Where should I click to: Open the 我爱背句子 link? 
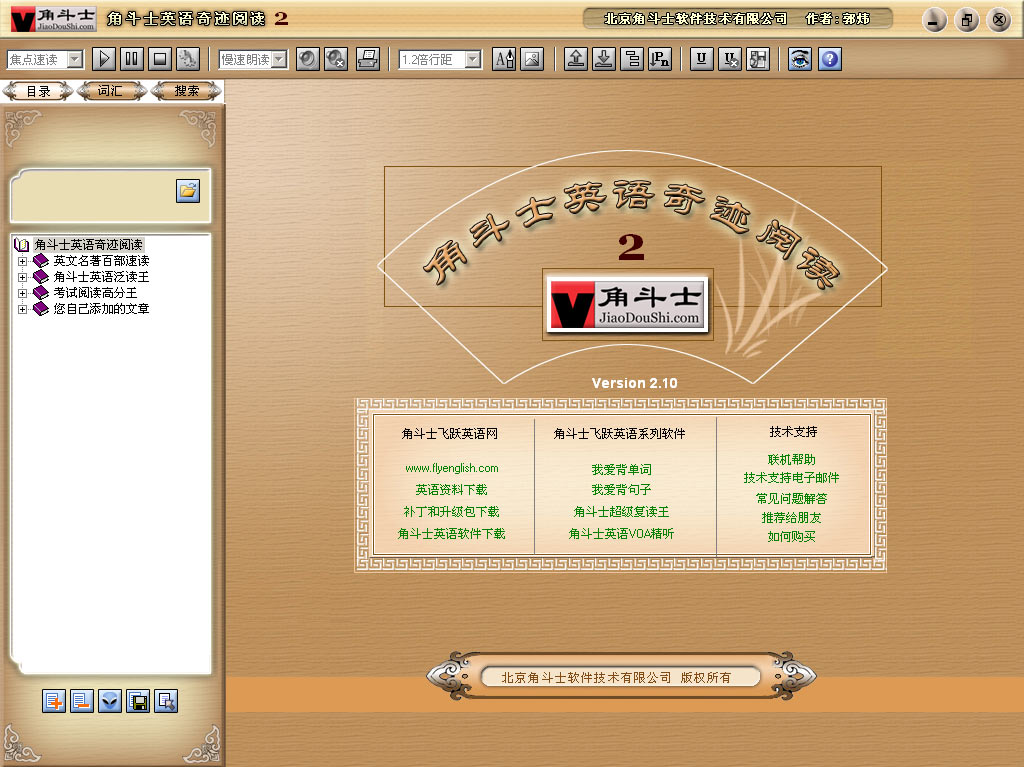[621, 489]
